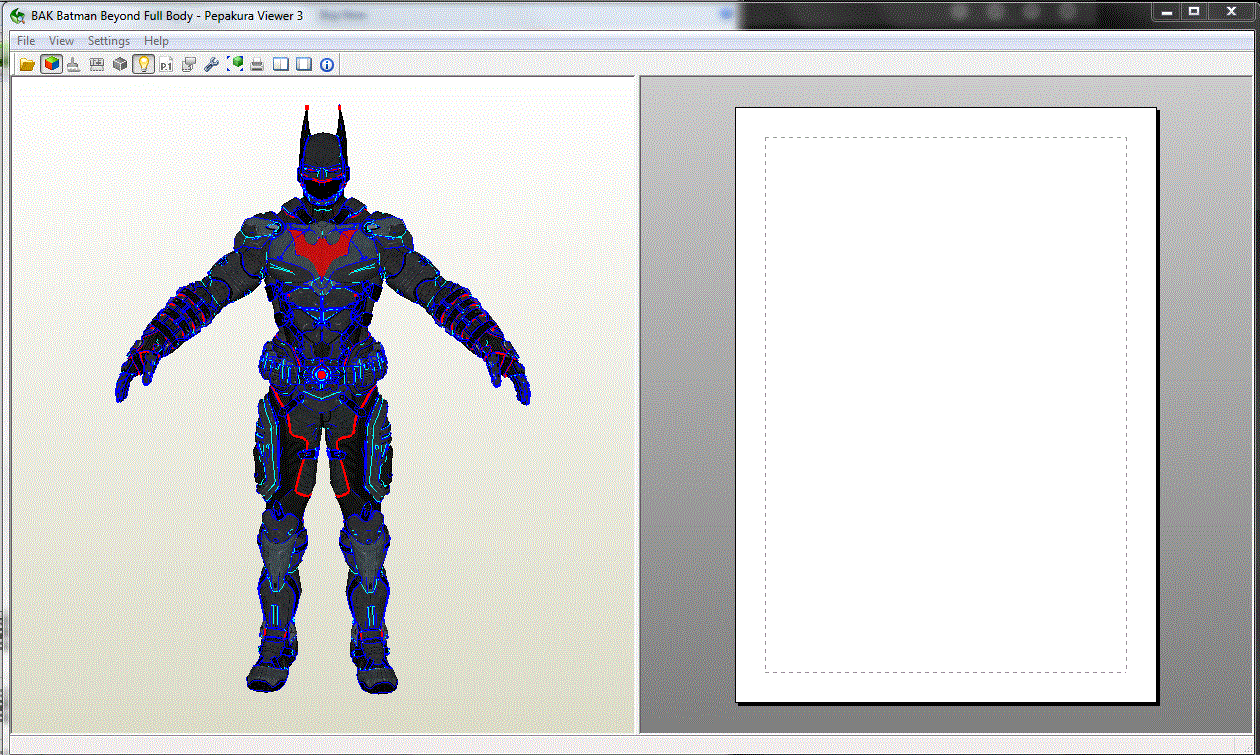Toggle the light bulb lighting button
1260x755 pixels.
(143, 65)
